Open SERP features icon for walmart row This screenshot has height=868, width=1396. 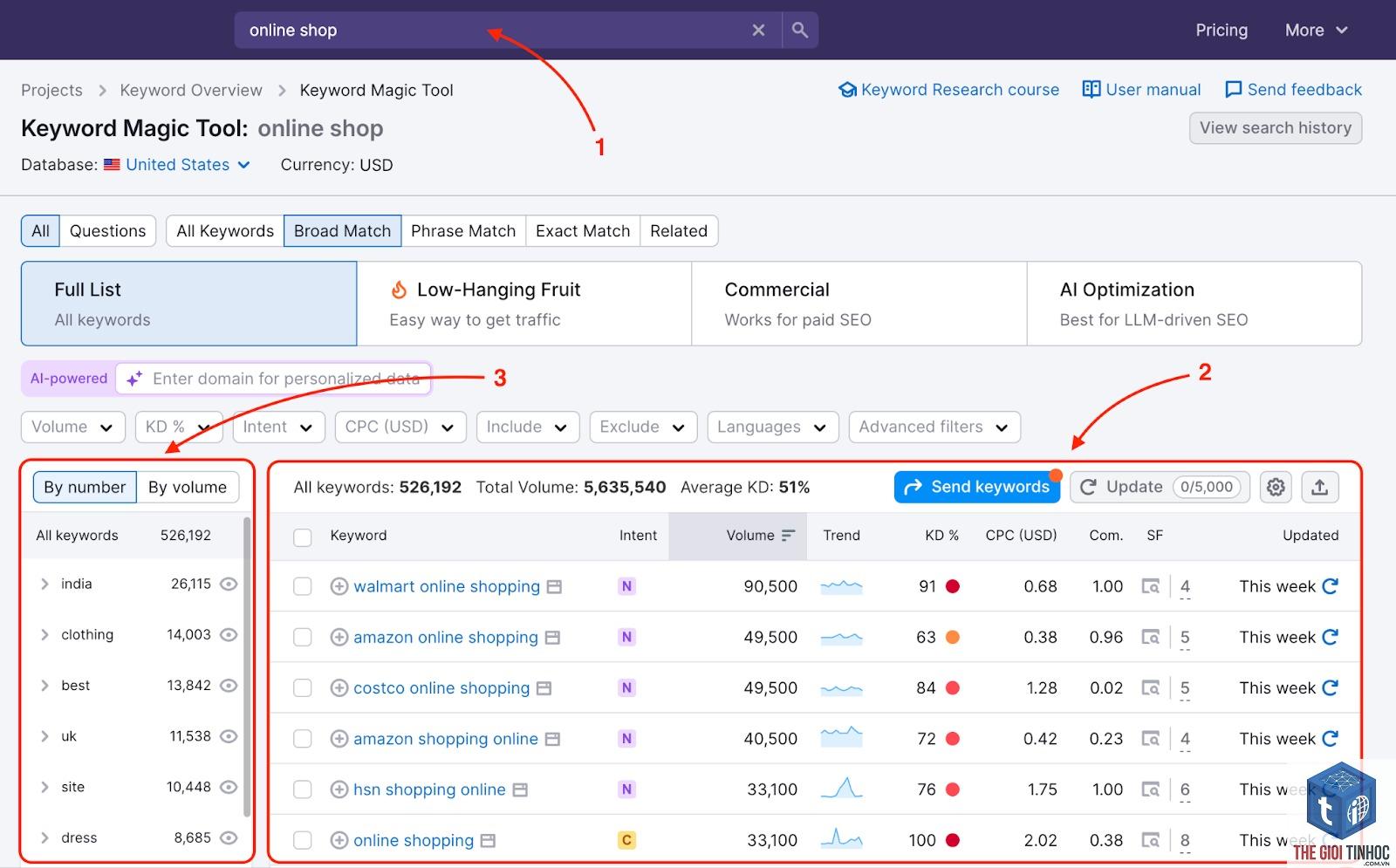tap(1151, 586)
